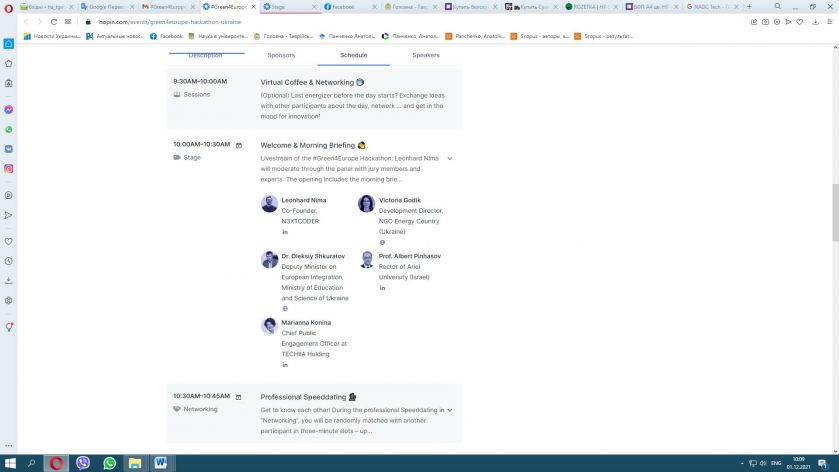The image size is (839, 472).
Task: Open Word from the taskbar
Action: coord(161,463)
